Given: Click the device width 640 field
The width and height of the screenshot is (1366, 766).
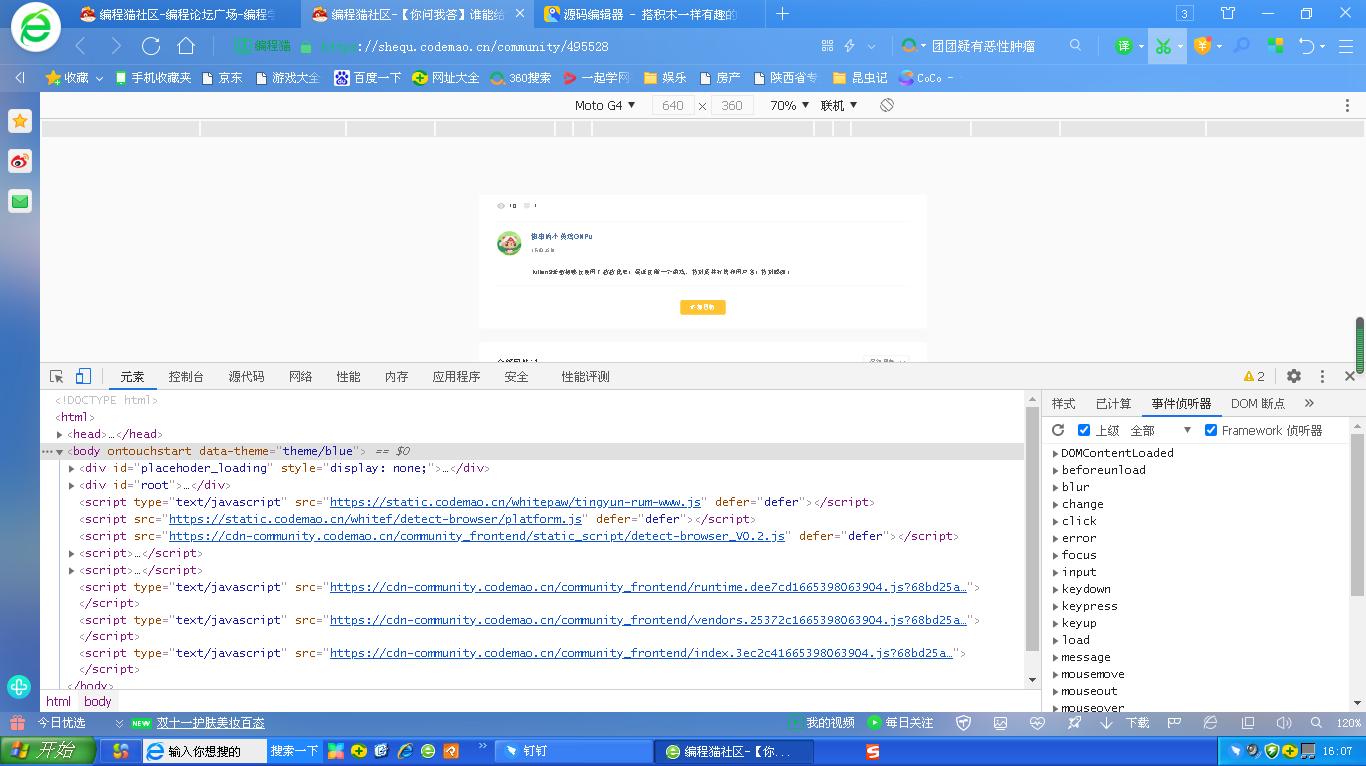Looking at the screenshot, I should 673,105.
